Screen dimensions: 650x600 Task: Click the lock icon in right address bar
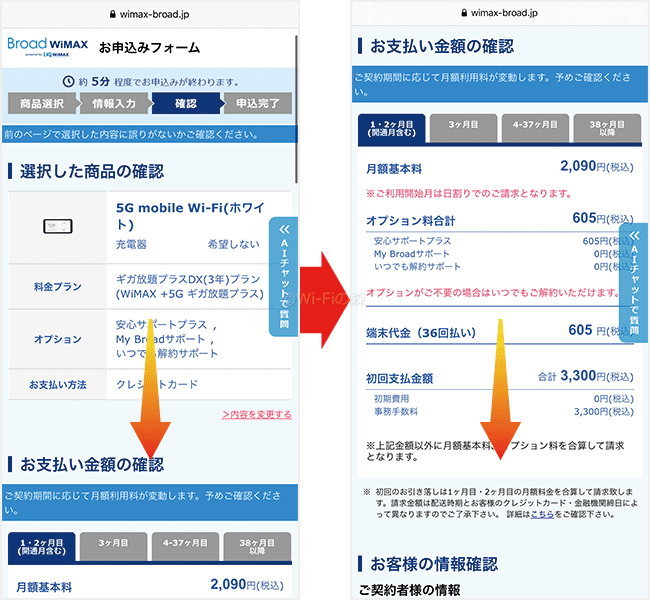[464, 13]
